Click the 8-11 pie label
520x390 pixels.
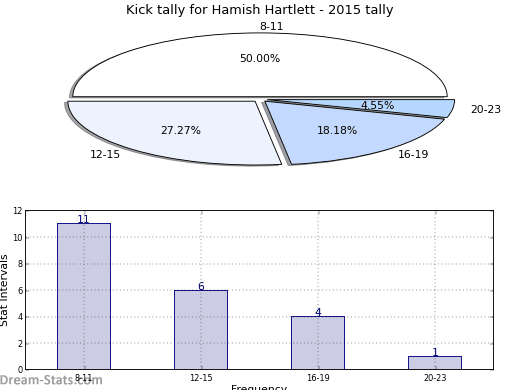point(272,26)
